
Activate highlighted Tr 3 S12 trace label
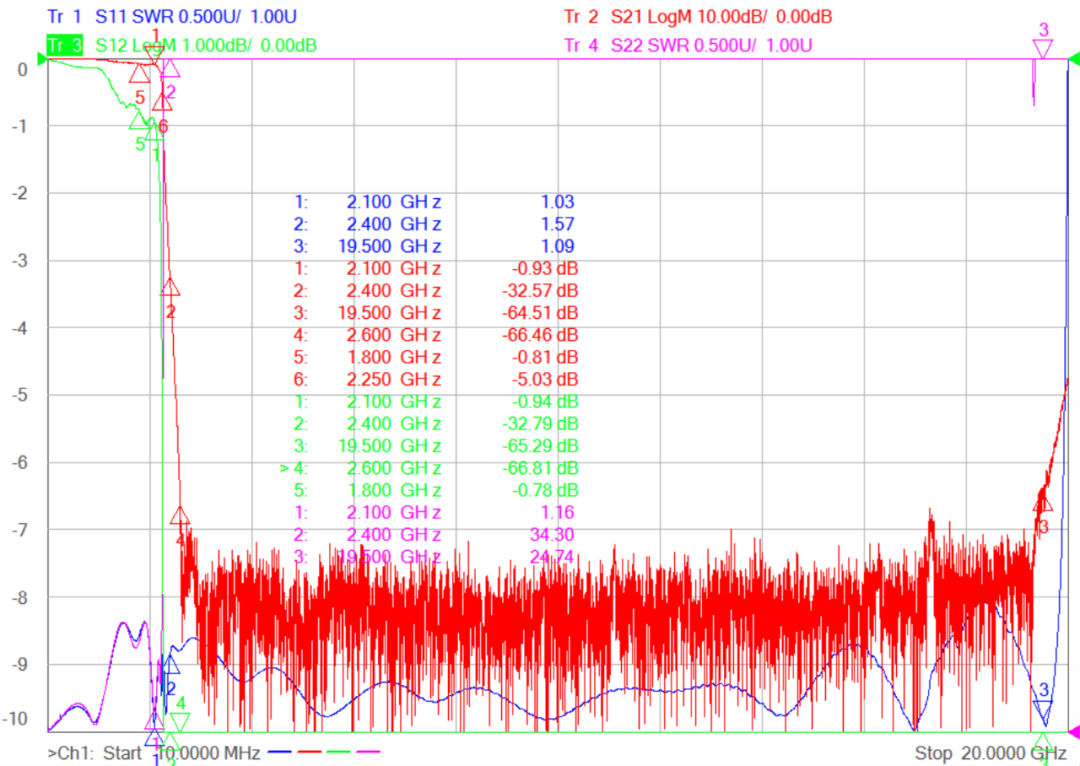tap(182, 45)
